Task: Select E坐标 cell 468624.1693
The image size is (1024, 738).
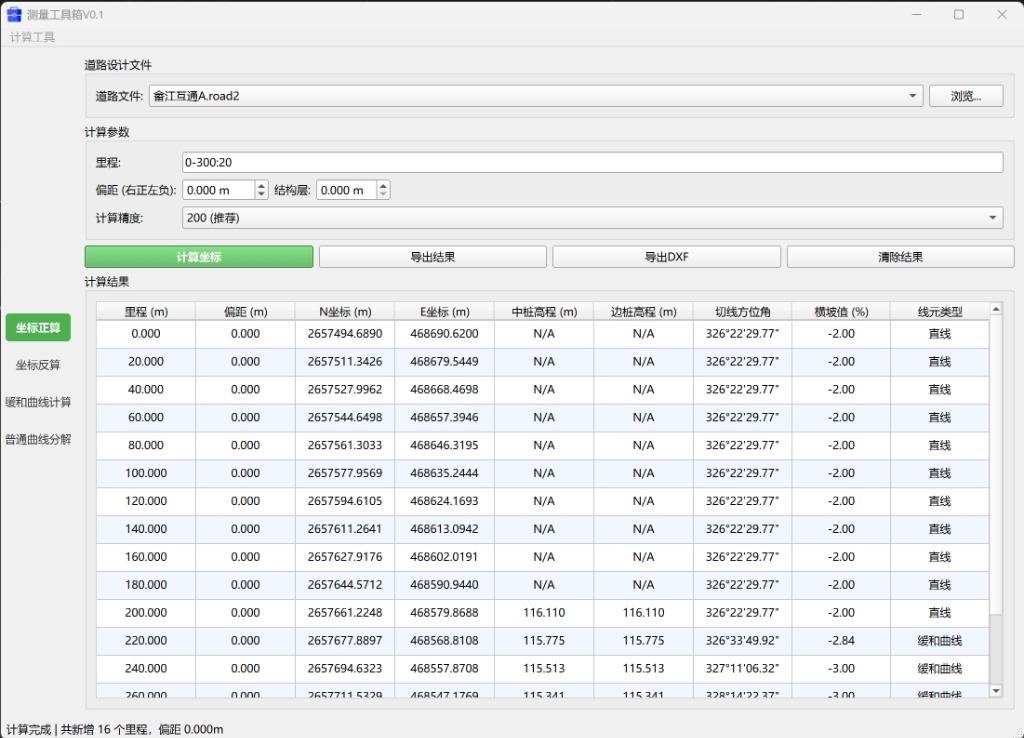Action: pyautogui.click(x=444, y=502)
